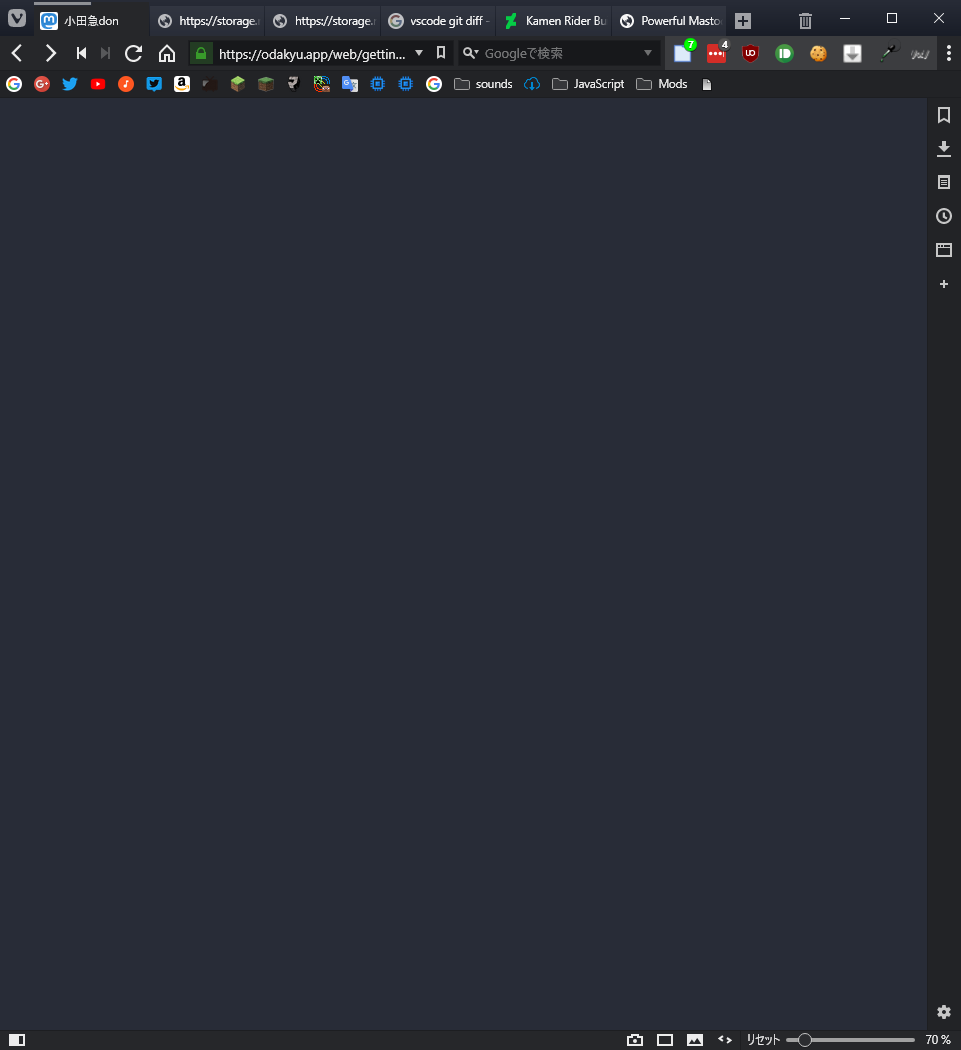Screen dimensions: 961x1050
Task: Toggle bookmark for page in address field
Action: pos(441,53)
